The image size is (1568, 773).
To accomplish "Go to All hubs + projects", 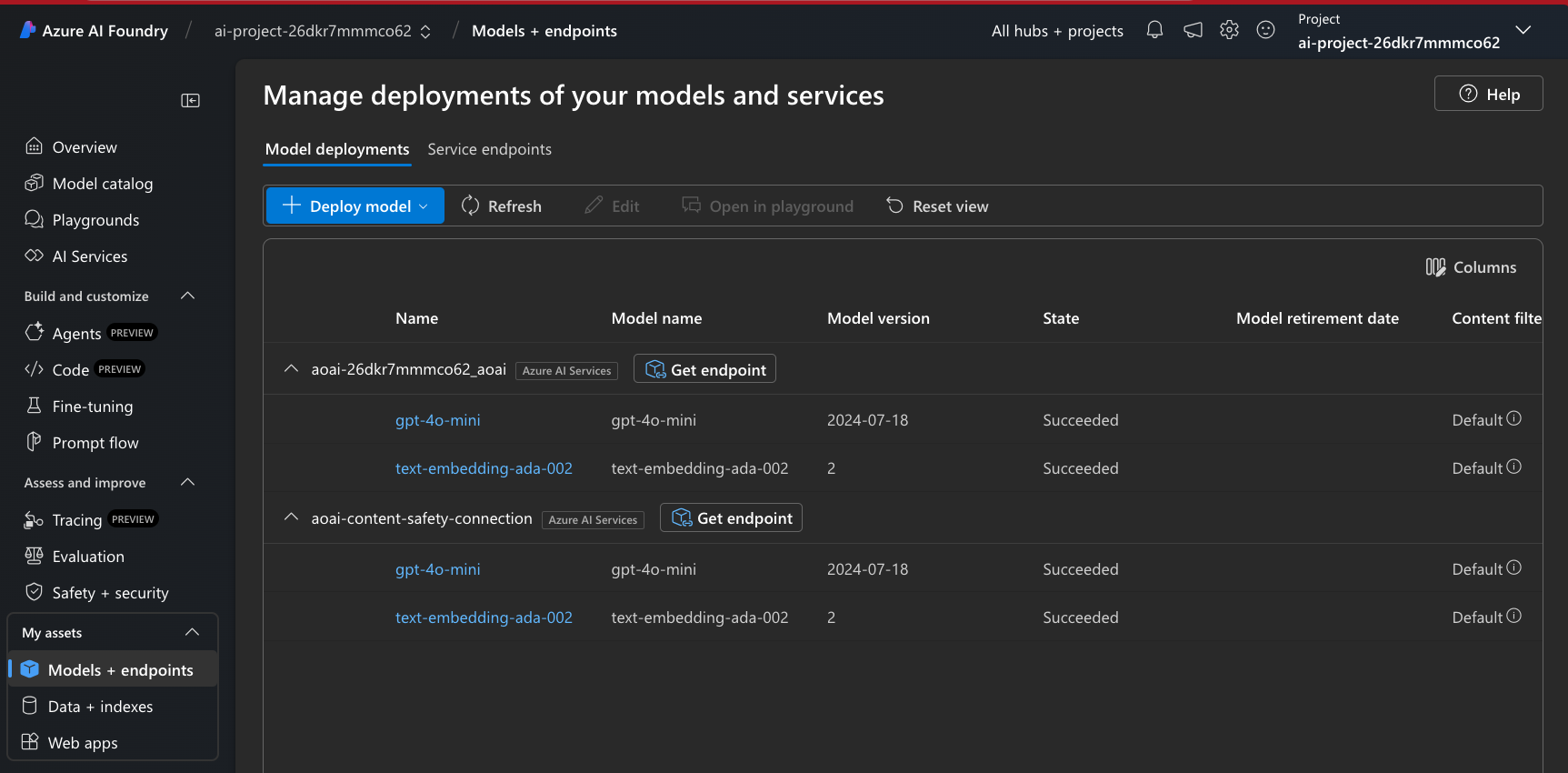I will coord(1057,31).
